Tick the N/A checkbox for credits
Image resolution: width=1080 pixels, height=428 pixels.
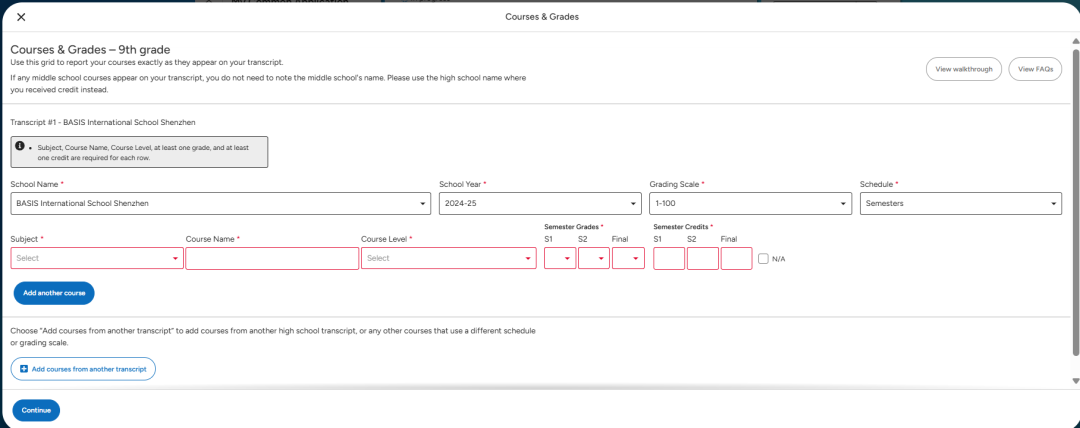pos(764,259)
